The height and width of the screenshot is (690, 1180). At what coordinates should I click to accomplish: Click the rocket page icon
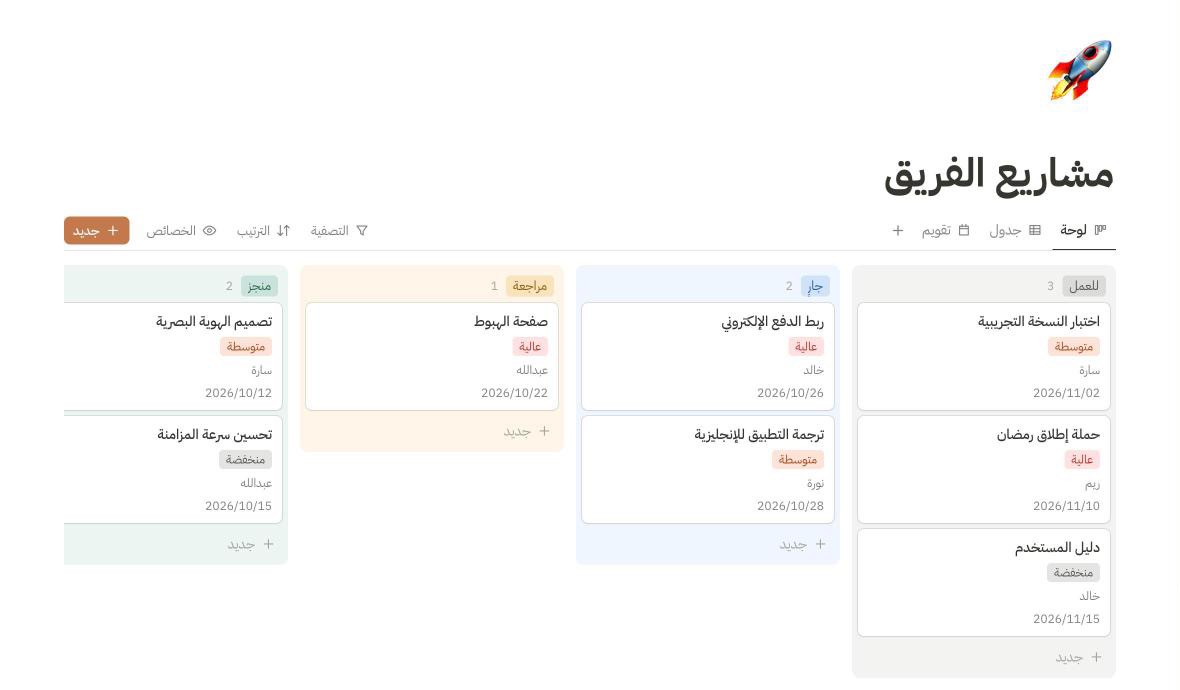coord(1081,70)
